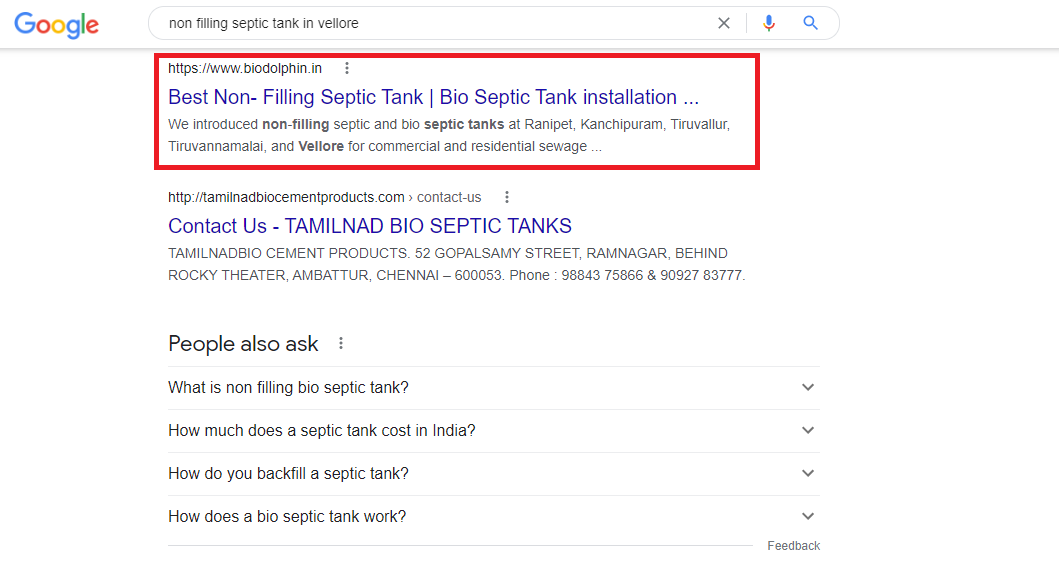Expand "How do you backfill a septic tank?" question

[288, 474]
